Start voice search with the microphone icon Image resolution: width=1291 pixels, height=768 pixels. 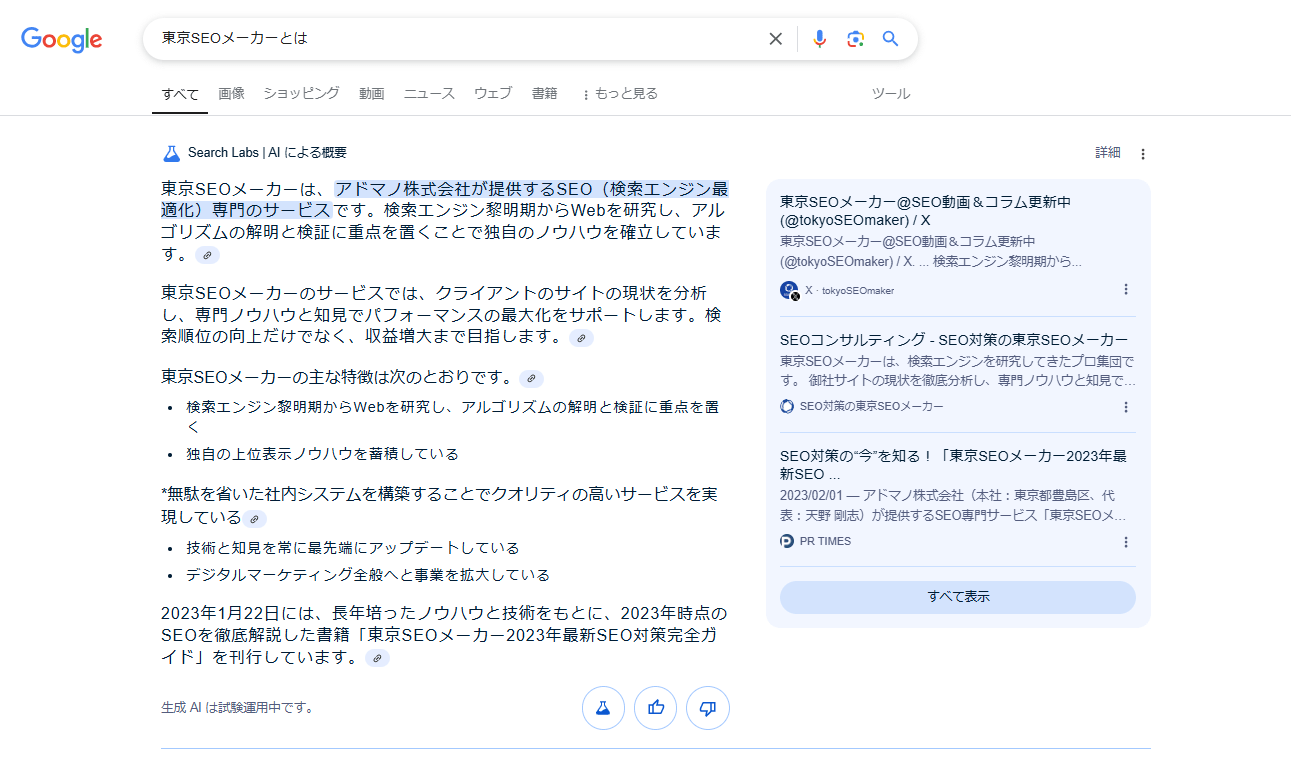pyautogui.click(x=820, y=39)
